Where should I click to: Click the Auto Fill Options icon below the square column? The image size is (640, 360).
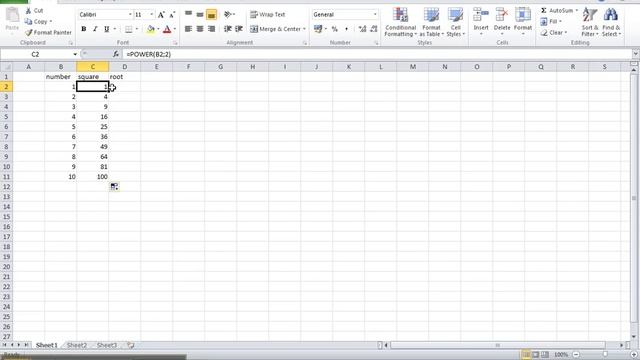[114, 187]
